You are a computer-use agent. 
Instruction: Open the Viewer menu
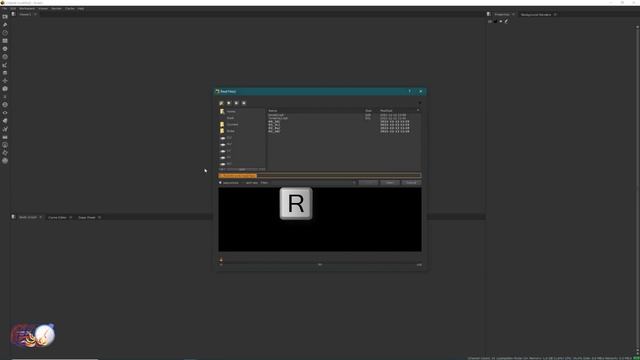(x=43, y=8)
